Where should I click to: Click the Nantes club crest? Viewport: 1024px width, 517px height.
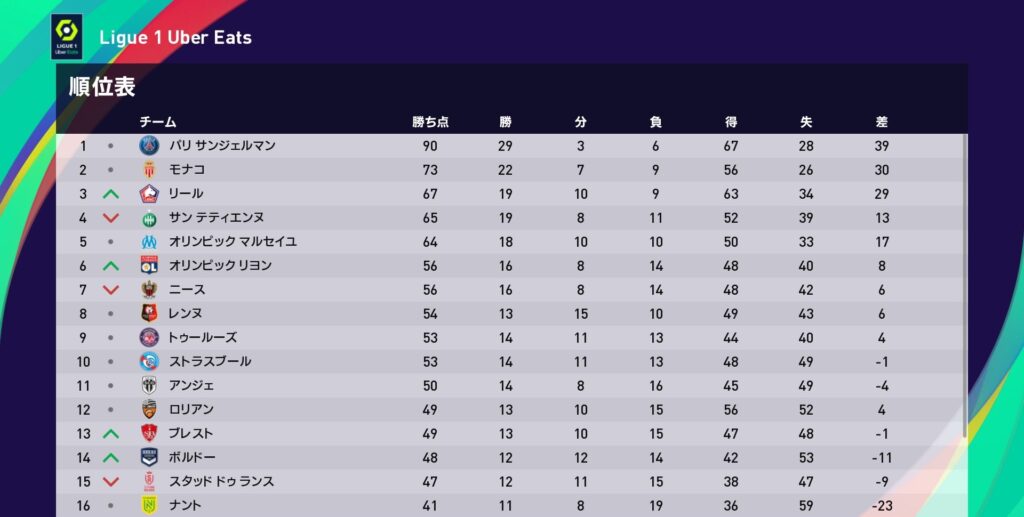tap(149, 506)
